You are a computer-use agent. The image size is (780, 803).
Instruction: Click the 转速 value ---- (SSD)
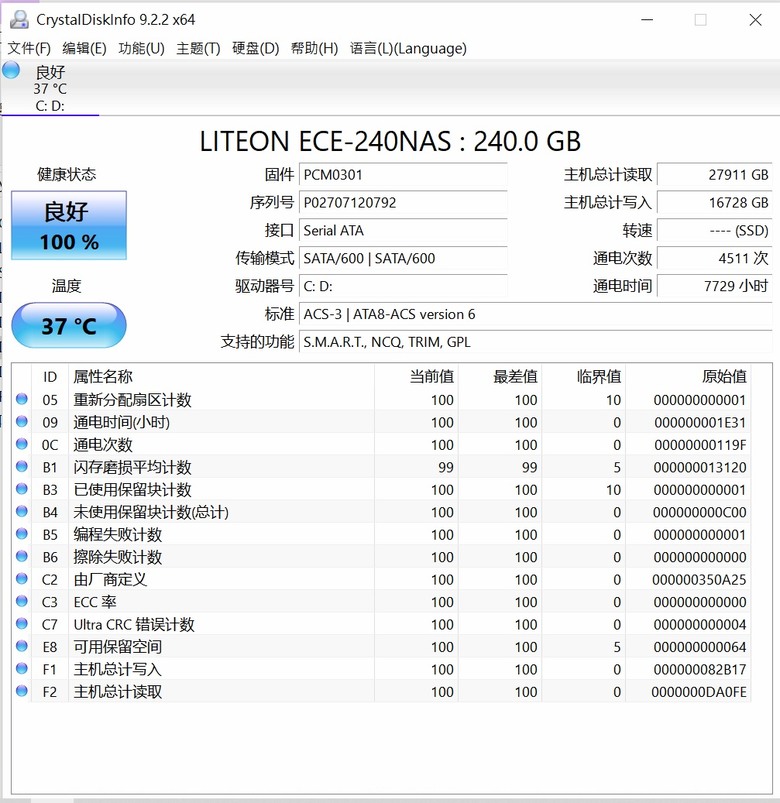pos(715,230)
